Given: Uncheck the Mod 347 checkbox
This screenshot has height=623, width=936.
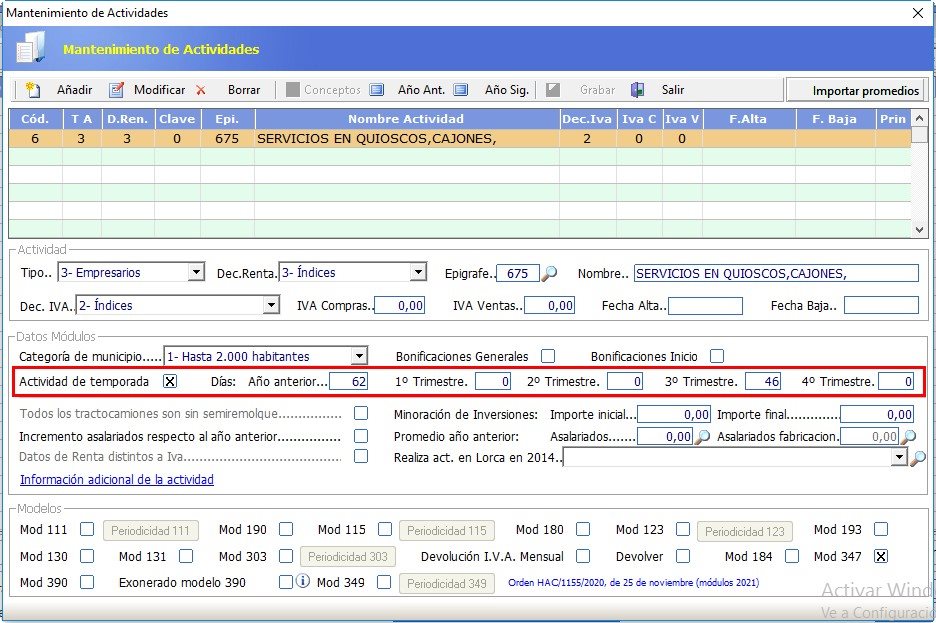Looking at the screenshot, I should point(881,556).
